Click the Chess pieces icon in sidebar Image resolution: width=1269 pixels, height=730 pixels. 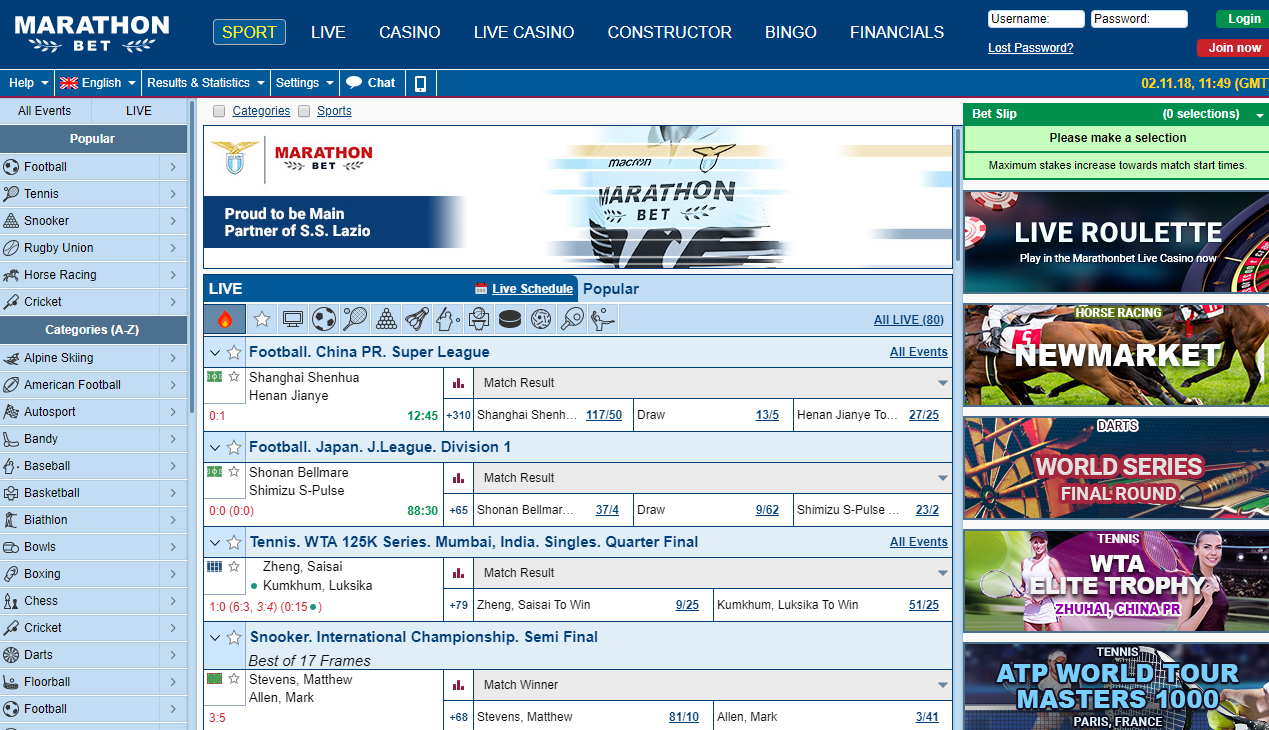[x=11, y=601]
